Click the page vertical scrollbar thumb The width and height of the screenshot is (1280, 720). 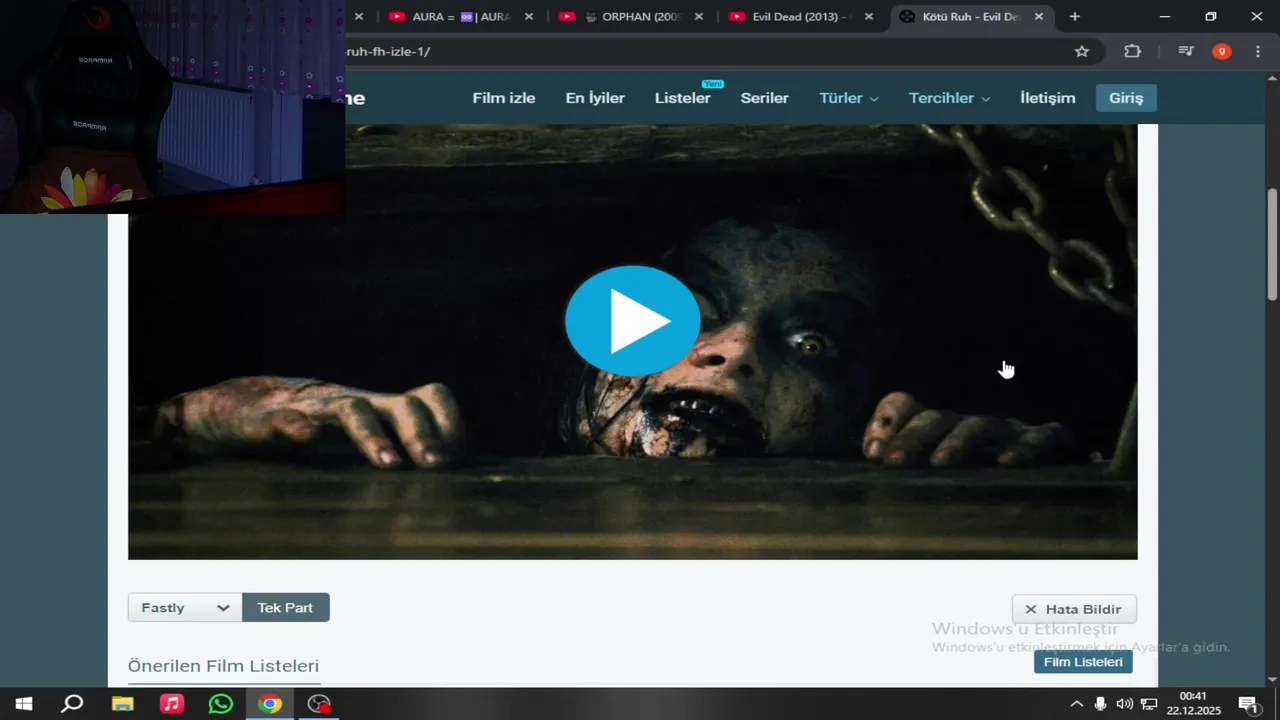point(1272,245)
